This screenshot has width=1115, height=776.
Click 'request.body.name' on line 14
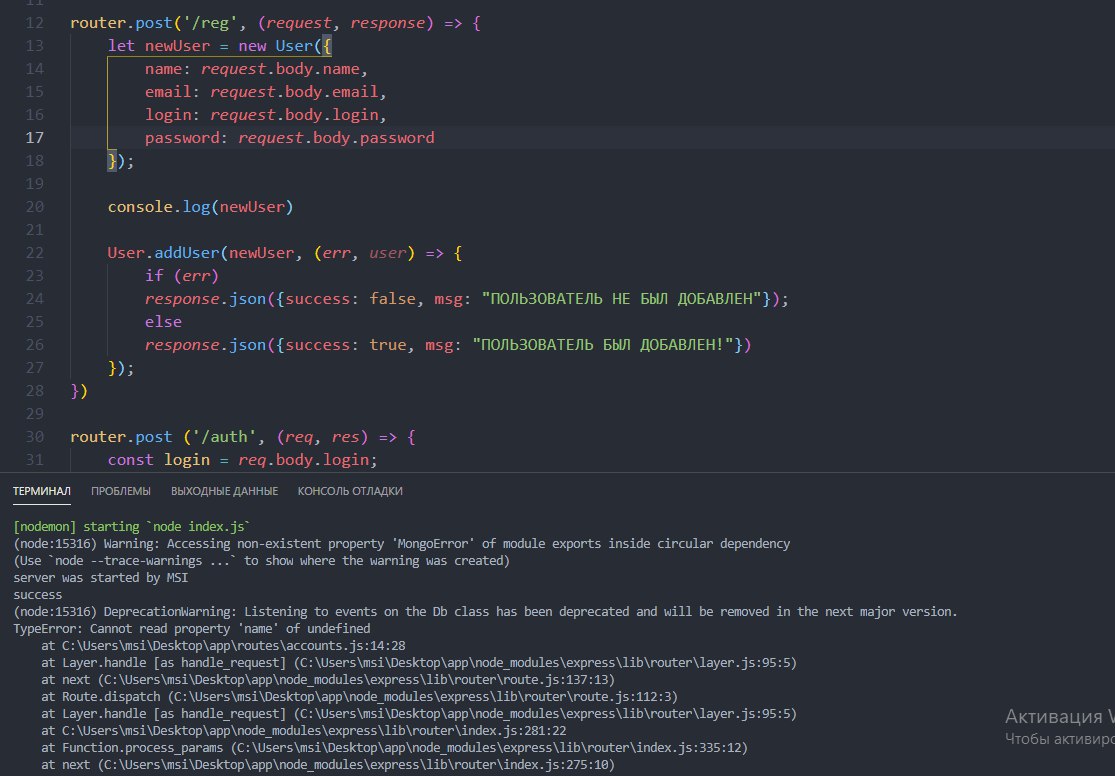pyautogui.click(x=280, y=69)
